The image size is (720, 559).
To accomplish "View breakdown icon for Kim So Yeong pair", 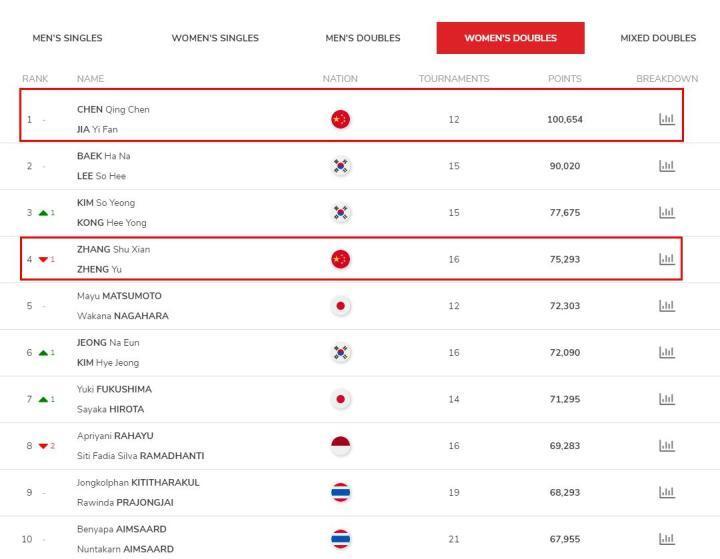I will [666, 212].
